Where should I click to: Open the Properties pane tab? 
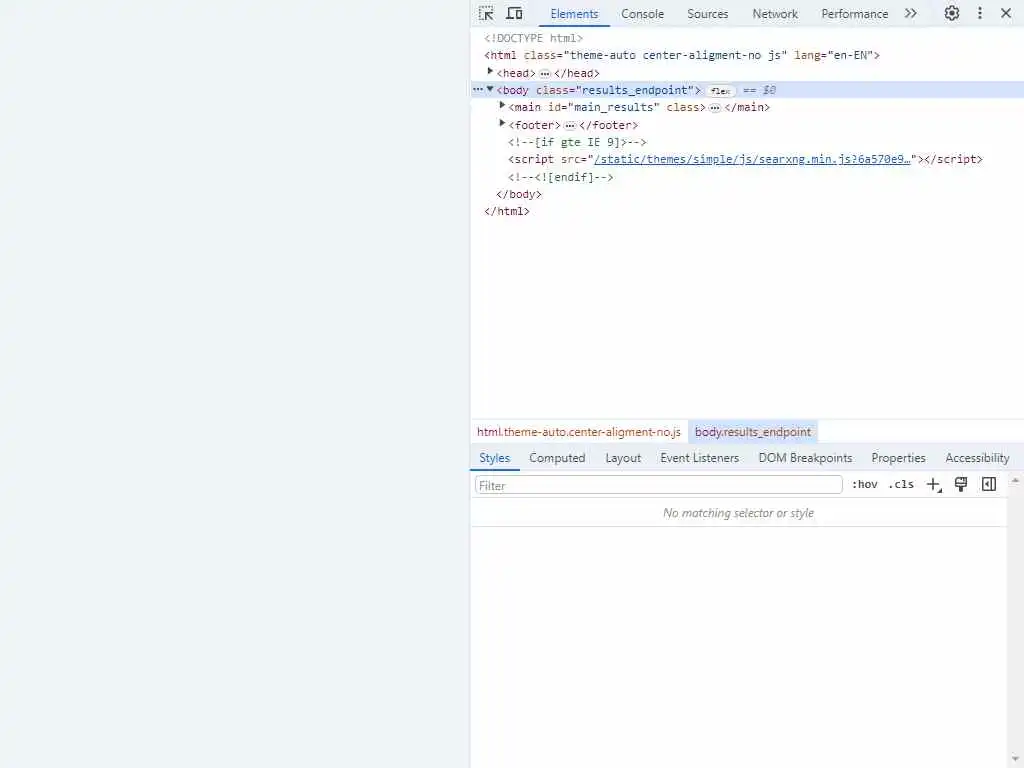pyautogui.click(x=898, y=458)
